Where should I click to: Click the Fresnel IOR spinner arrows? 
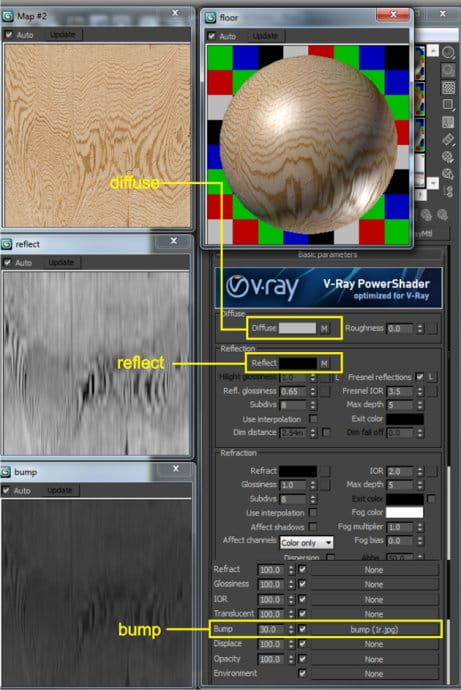point(420,391)
